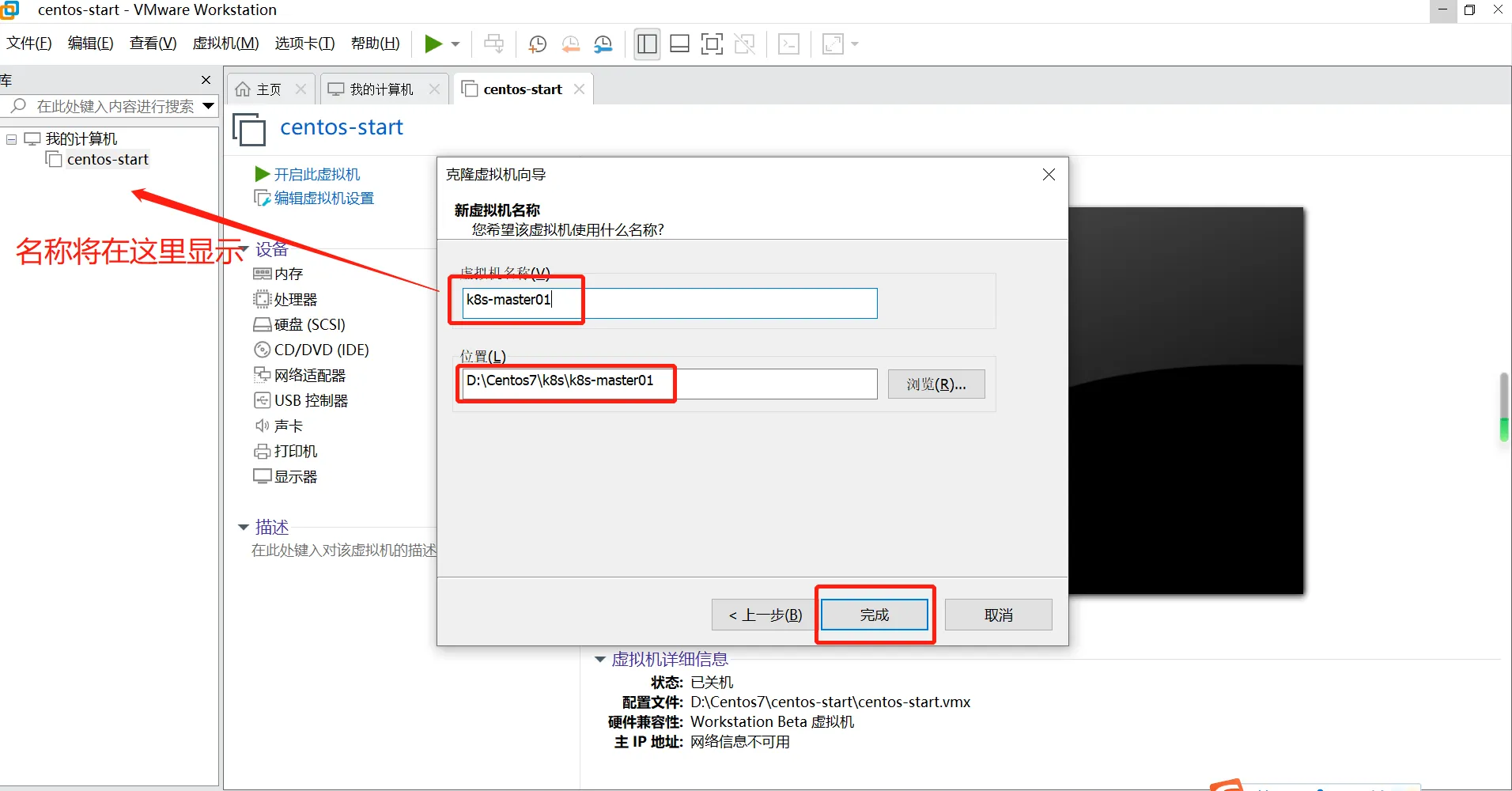Select 我的计算机 in the library tree
Viewport: 1512px width, 791px height.
click(81, 139)
